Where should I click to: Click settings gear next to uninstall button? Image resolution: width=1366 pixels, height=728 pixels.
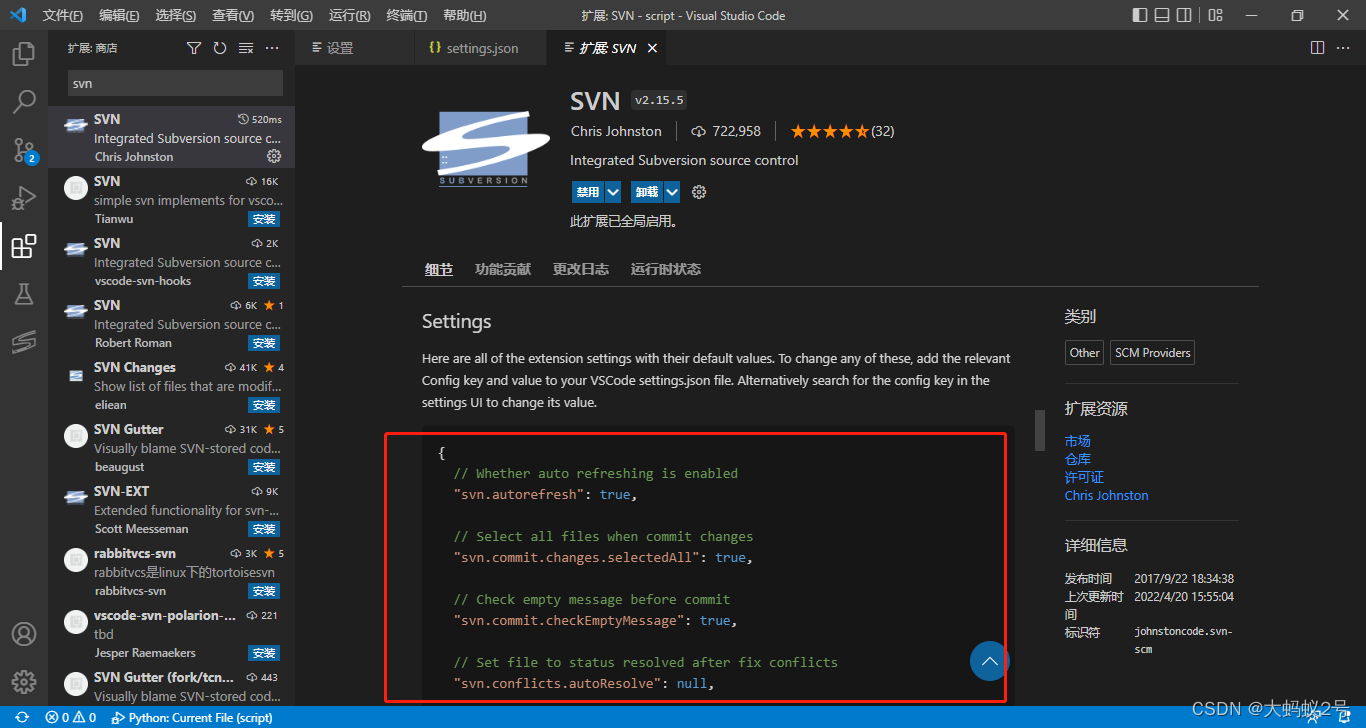point(699,192)
